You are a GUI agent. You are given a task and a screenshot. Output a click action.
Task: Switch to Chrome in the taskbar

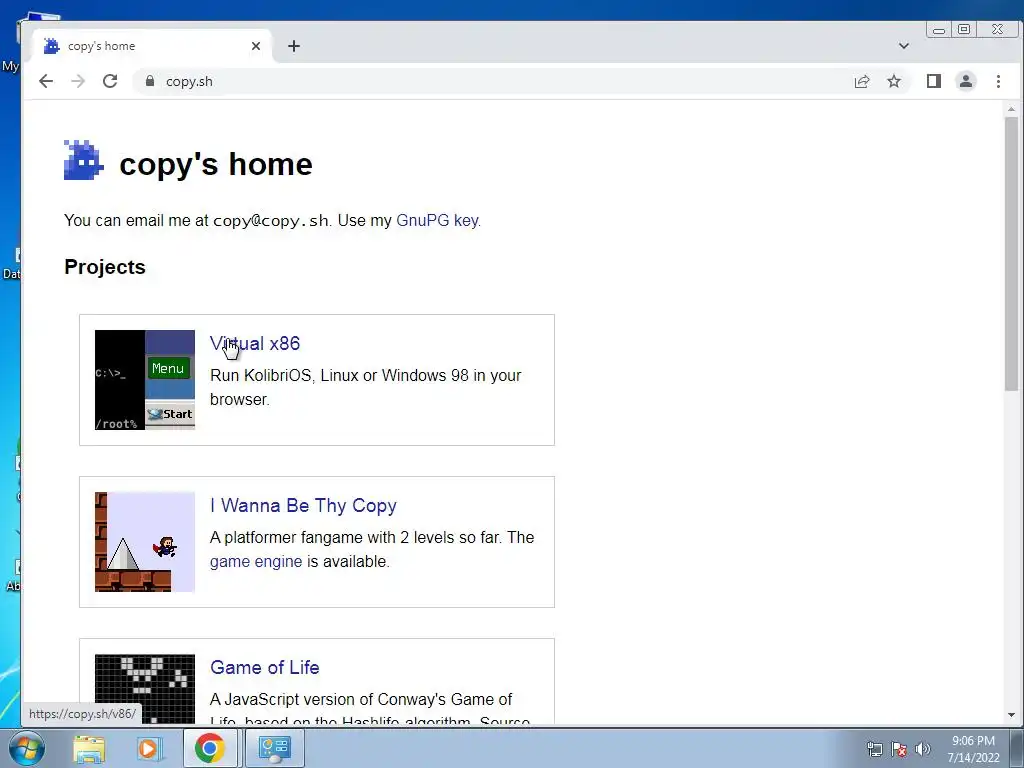[x=209, y=748]
